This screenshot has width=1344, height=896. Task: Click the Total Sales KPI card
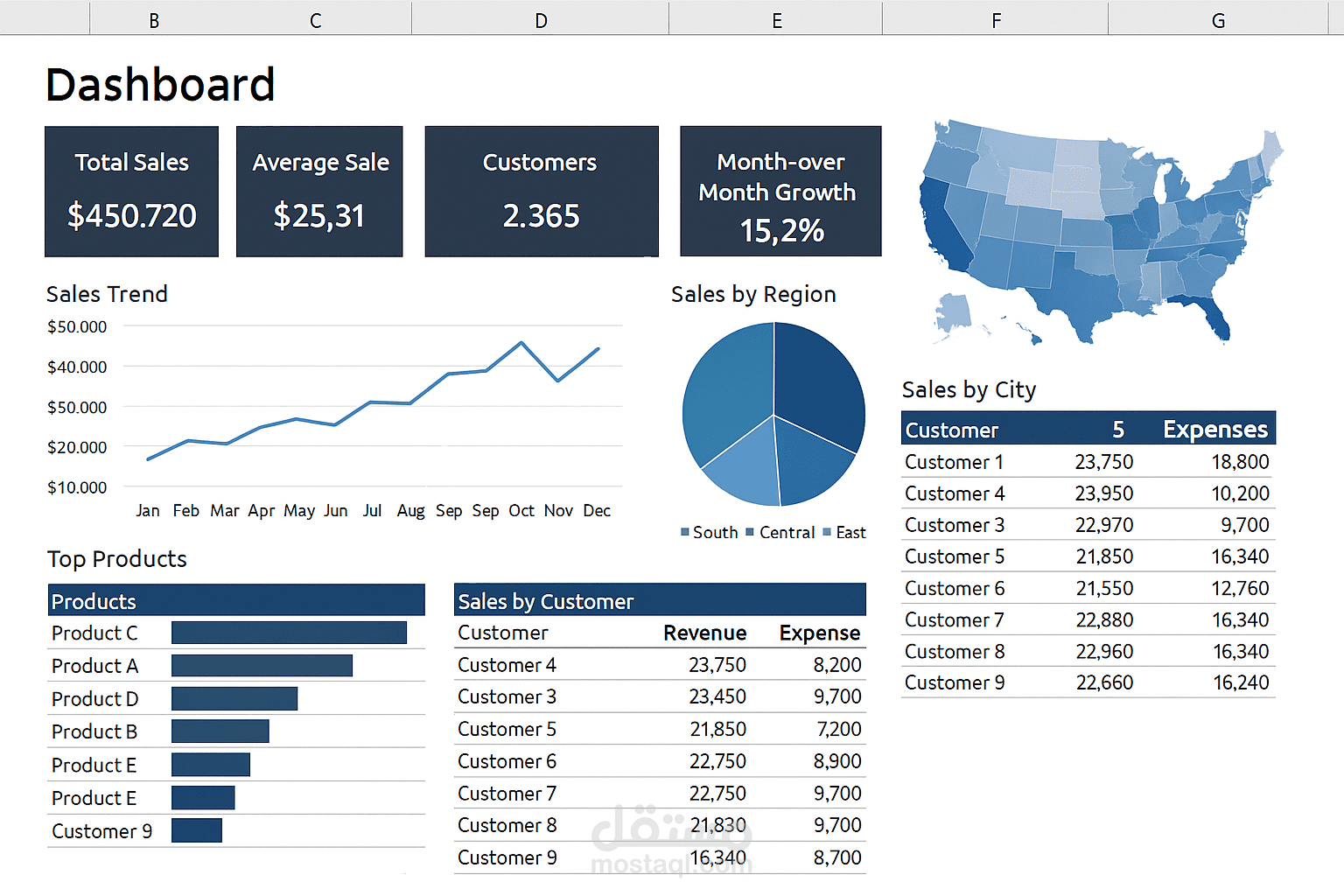131,192
